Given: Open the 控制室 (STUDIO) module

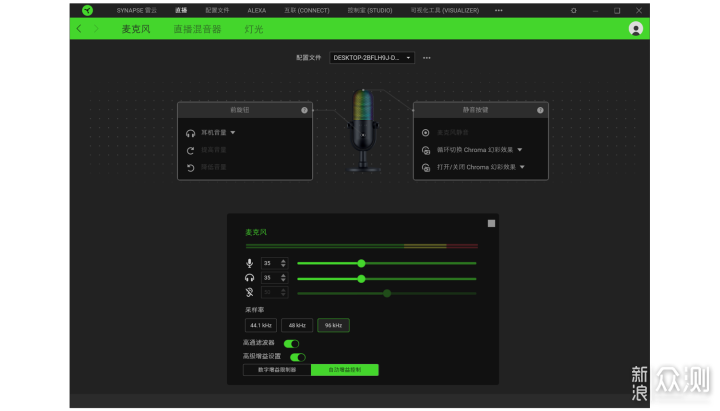Looking at the screenshot, I should [x=370, y=10].
